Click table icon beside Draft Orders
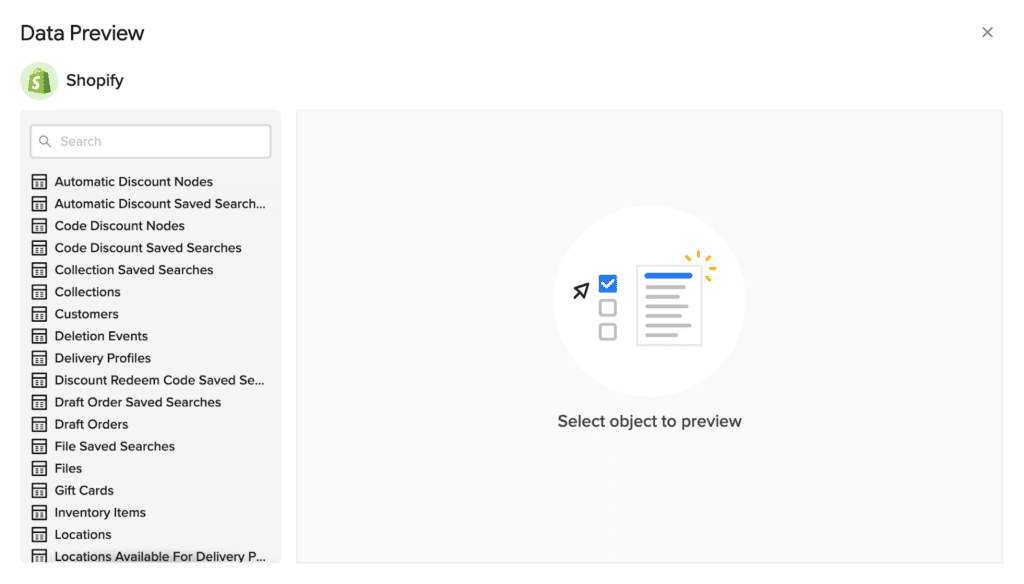 point(39,424)
